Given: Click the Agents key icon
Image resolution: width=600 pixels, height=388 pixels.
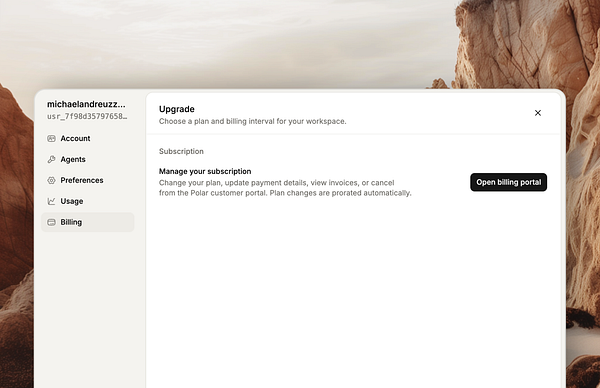Looking at the screenshot, I should [51, 160].
